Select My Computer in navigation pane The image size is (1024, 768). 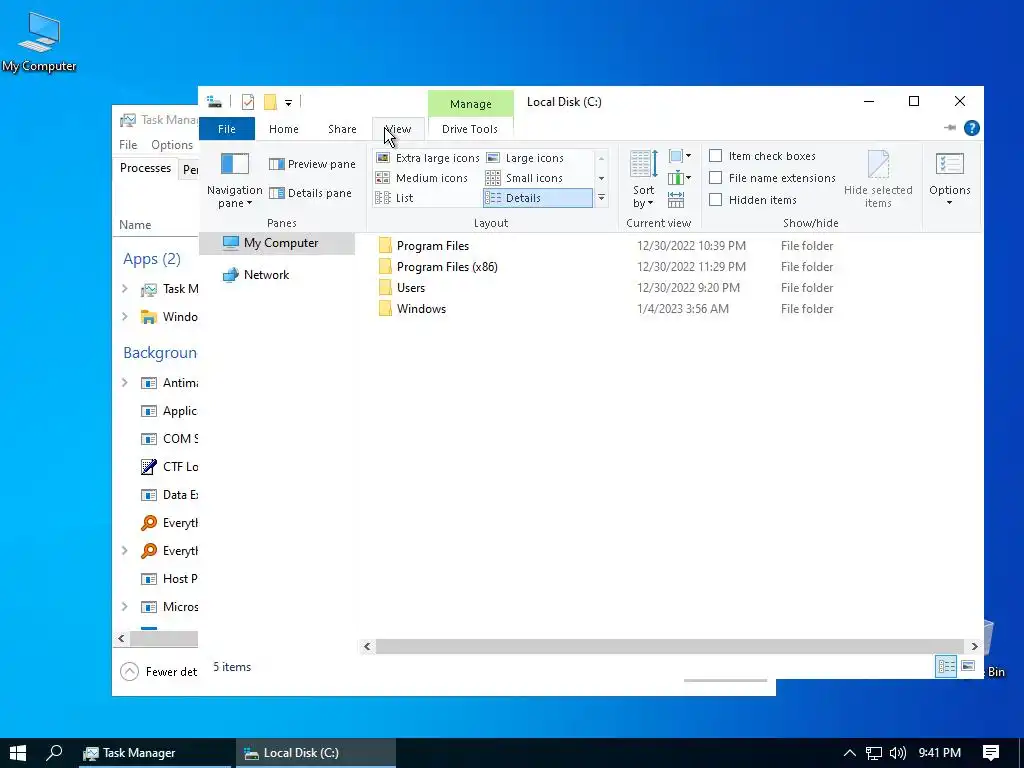[277, 243]
